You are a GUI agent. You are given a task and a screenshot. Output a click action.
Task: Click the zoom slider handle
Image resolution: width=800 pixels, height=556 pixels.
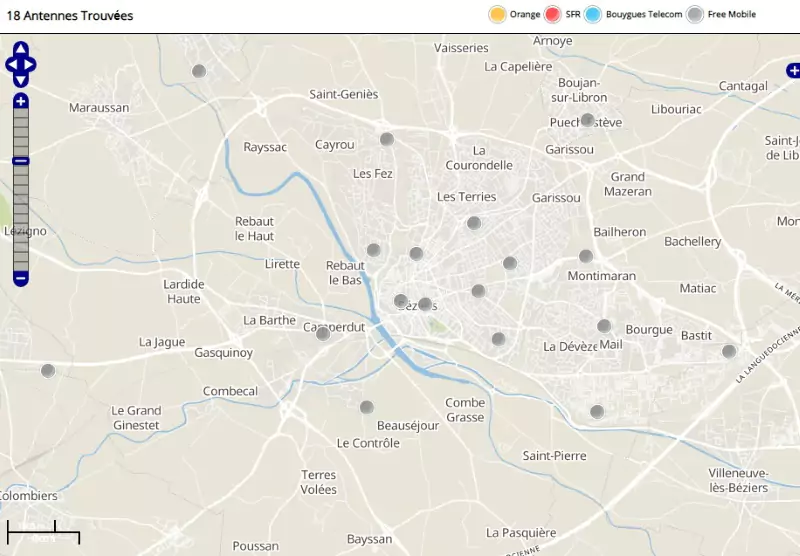click(x=21, y=161)
